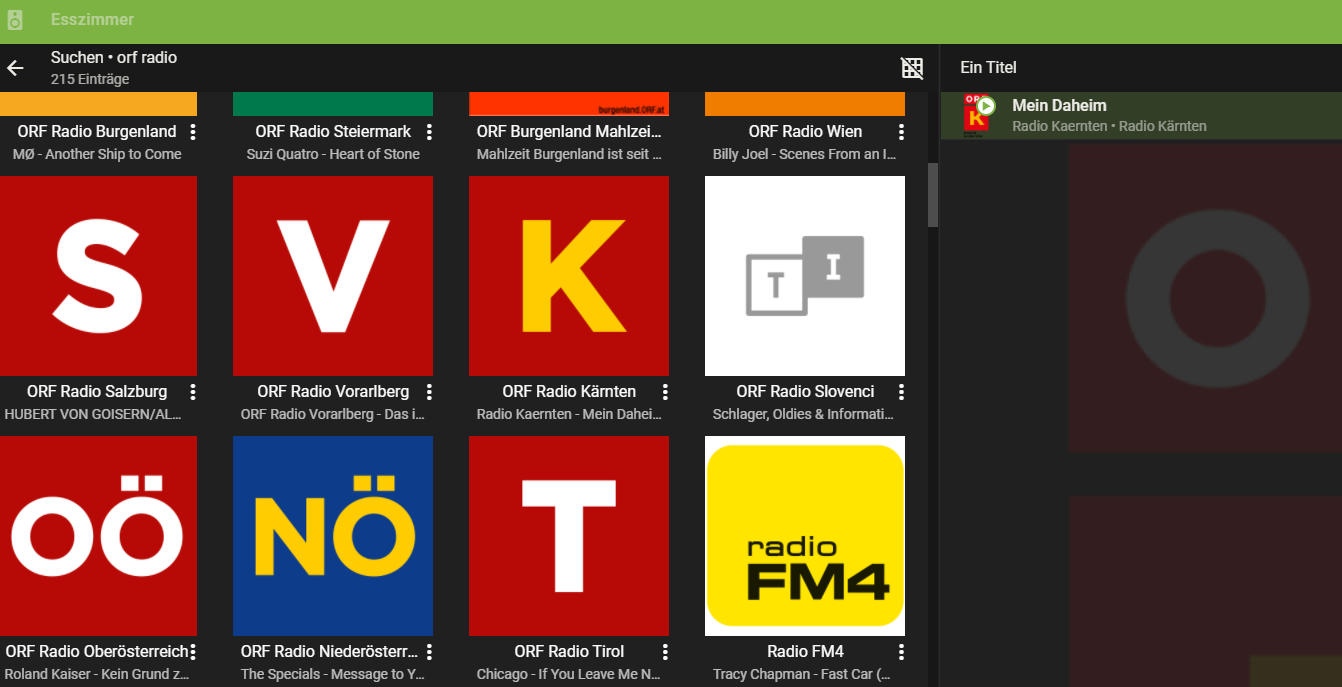Click the Suchen • orf radio heading

pyautogui.click(x=114, y=57)
